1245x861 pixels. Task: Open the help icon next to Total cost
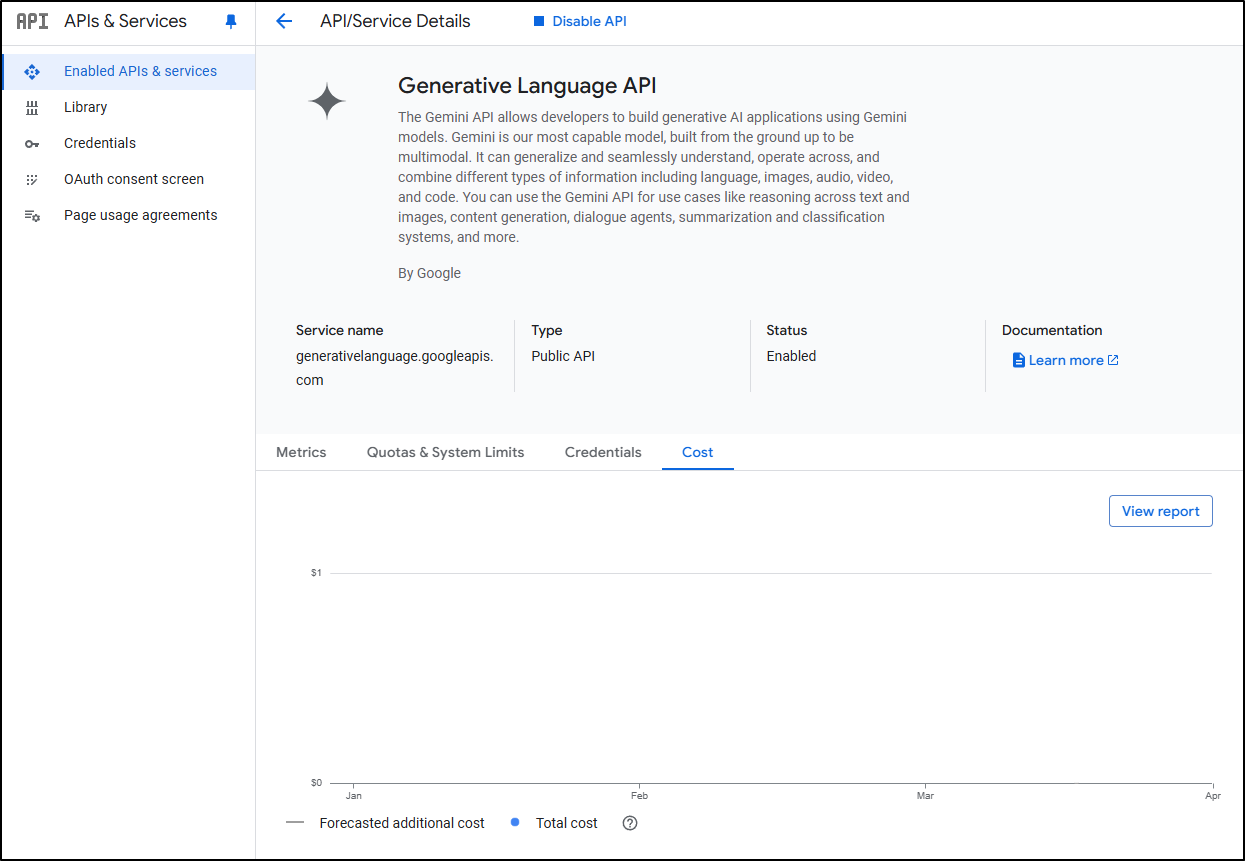[x=630, y=823]
